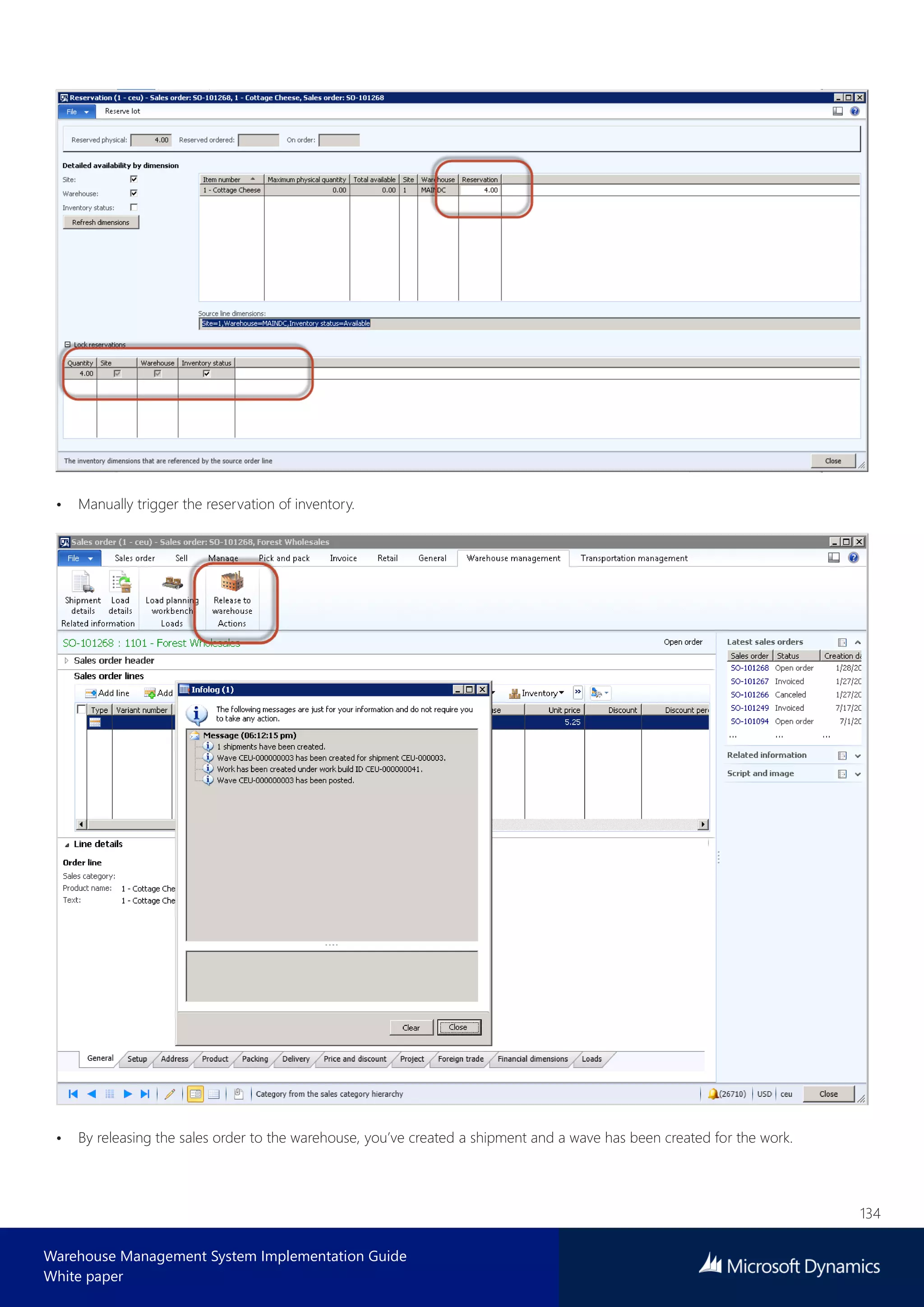Click Clear in Infolog dialog
Image resolution: width=924 pixels, height=1307 pixels.
[x=411, y=1028]
